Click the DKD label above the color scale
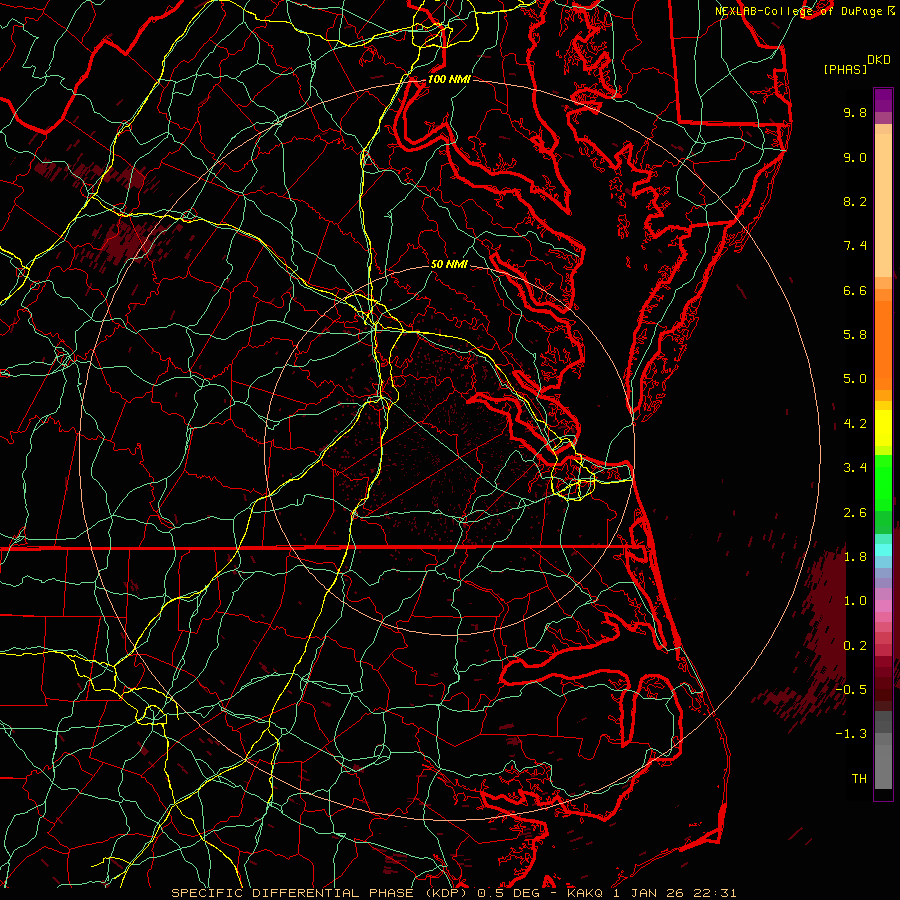Screen dimensions: 900x900 coord(878,60)
